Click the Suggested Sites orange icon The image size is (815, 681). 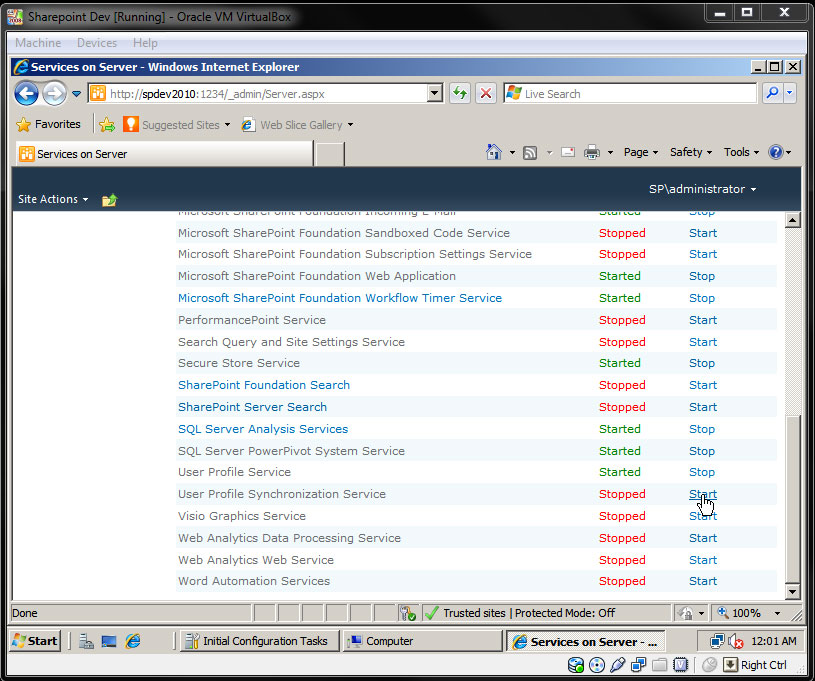coord(131,124)
